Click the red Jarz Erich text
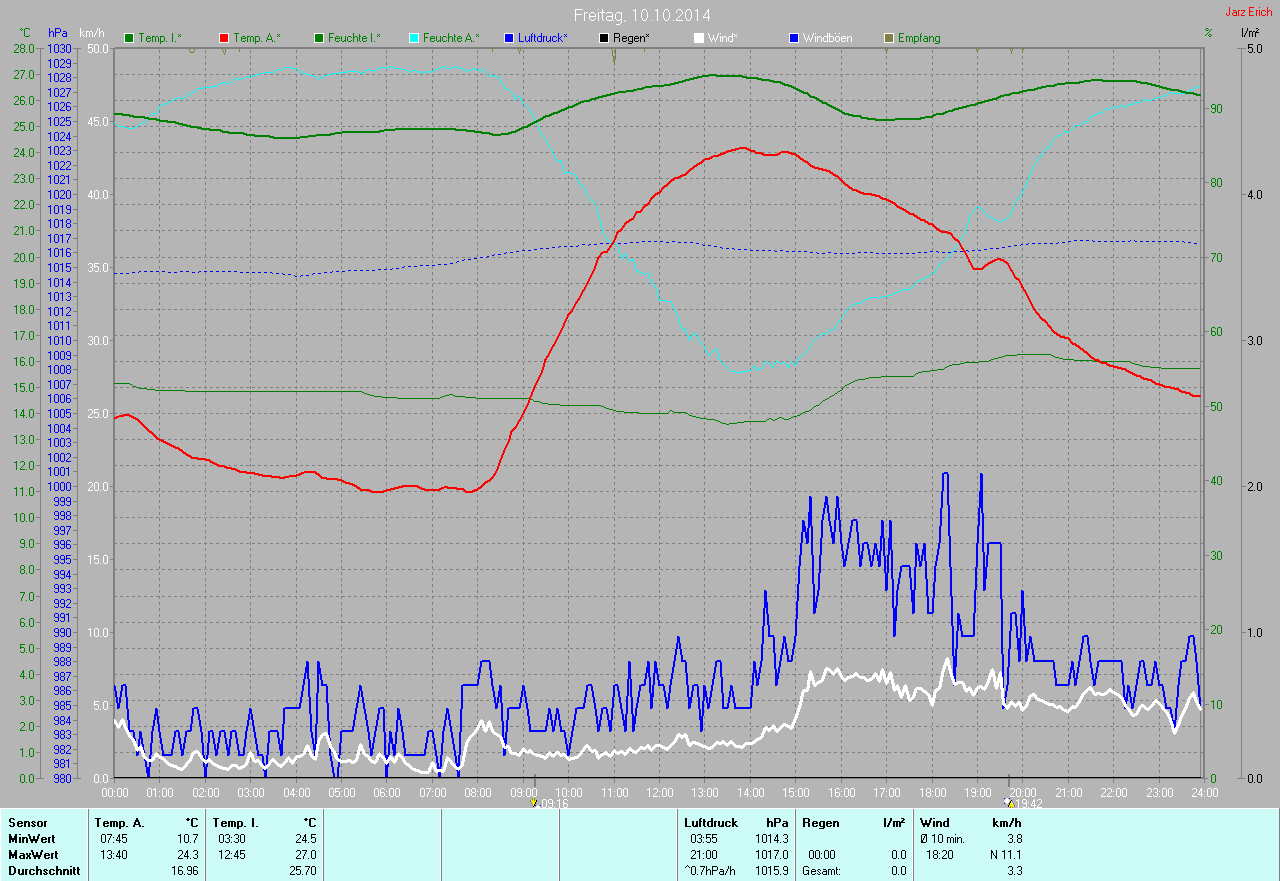Image resolution: width=1280 pixels, height=881 pixels. (1250, 13)
